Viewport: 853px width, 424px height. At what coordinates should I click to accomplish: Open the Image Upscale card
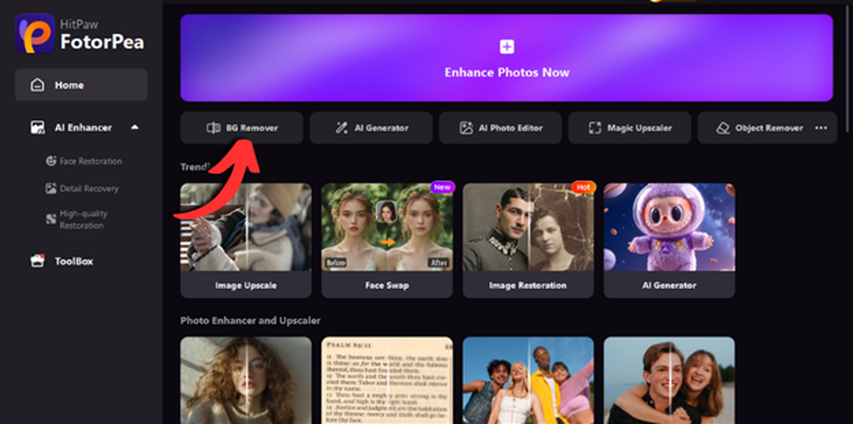[245, 240]
